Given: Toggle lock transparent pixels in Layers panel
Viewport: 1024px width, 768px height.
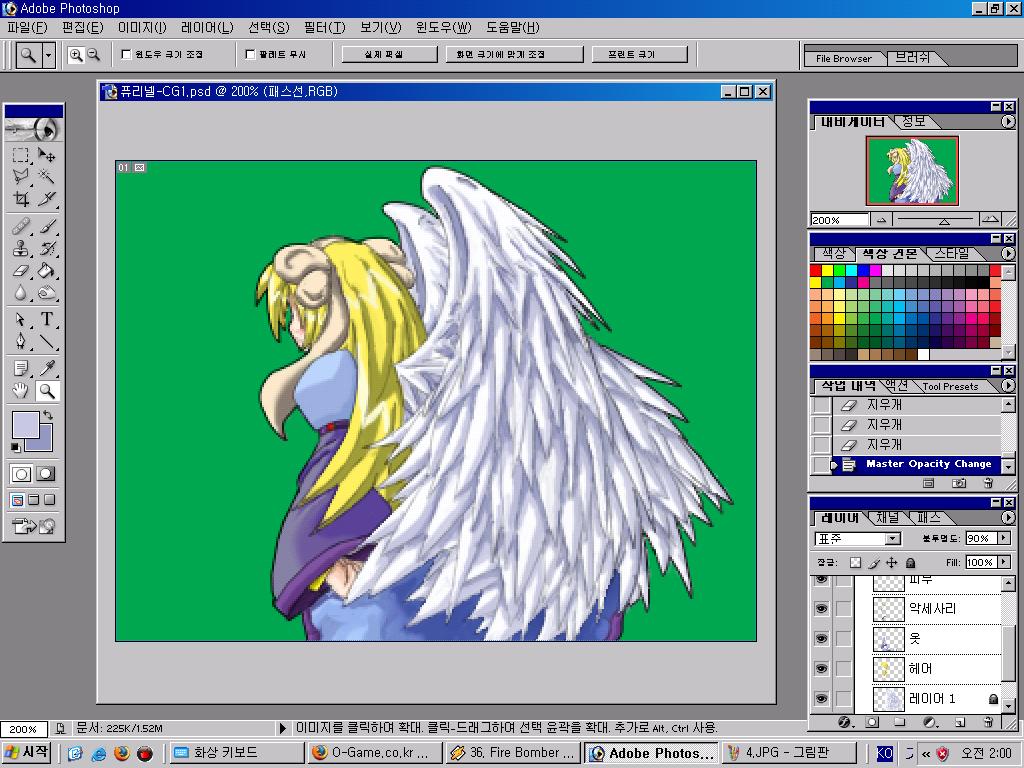Looking at the screenshot, I should 856,562.
